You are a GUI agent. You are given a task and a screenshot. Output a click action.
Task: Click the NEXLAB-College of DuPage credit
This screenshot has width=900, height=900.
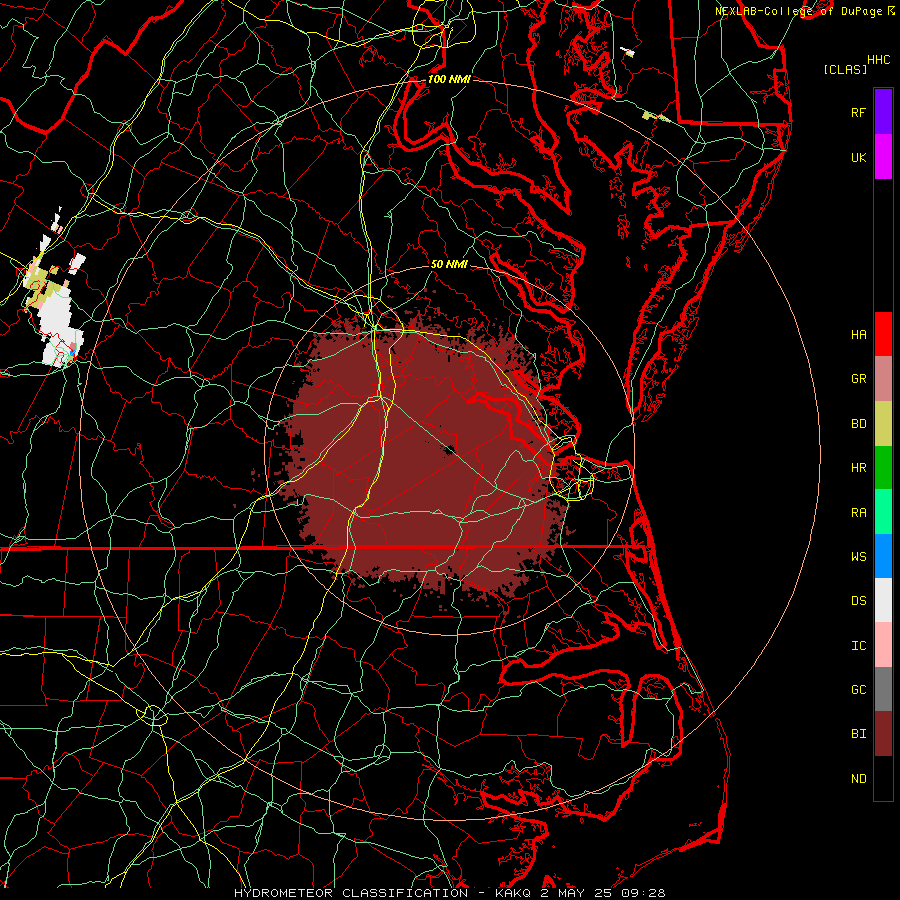804,11
